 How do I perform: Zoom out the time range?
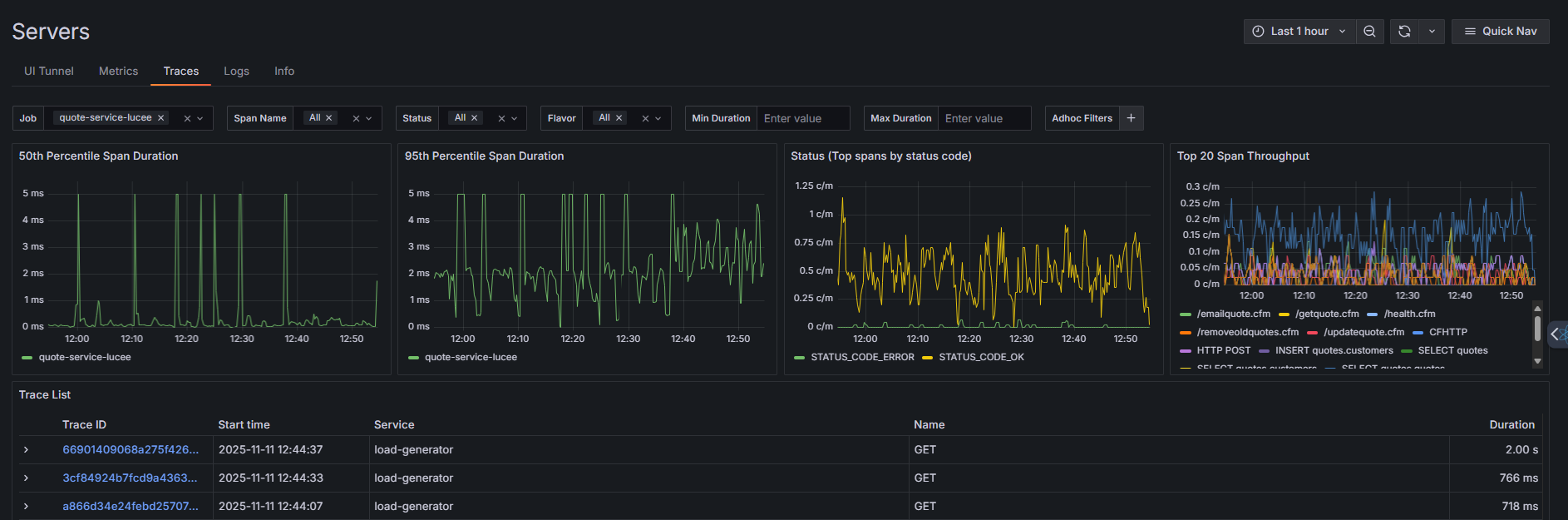click(1369, 32)
